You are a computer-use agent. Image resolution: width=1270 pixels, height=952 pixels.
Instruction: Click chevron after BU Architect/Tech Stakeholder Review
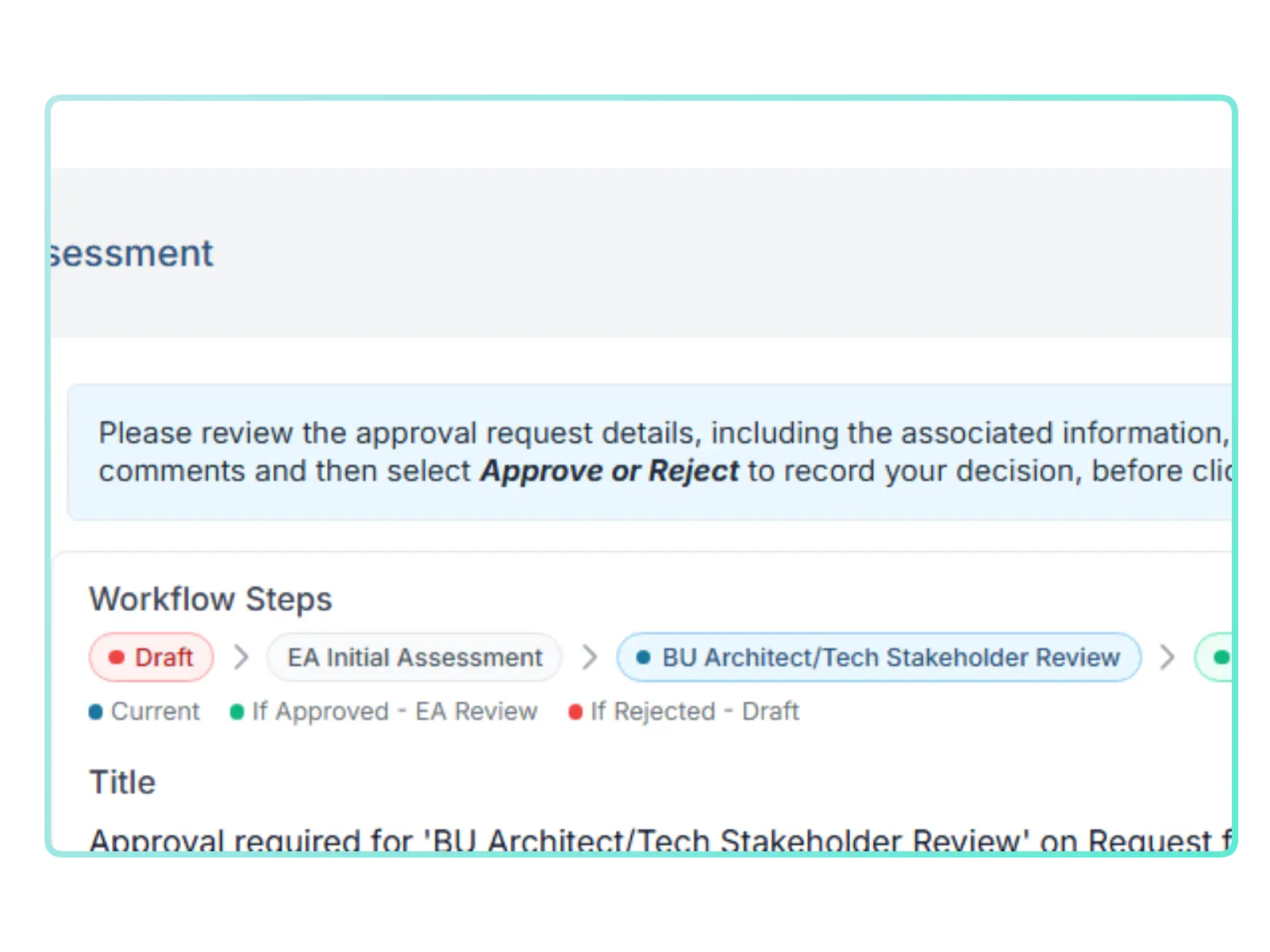pyautogui.click(x=1167, y=657)
